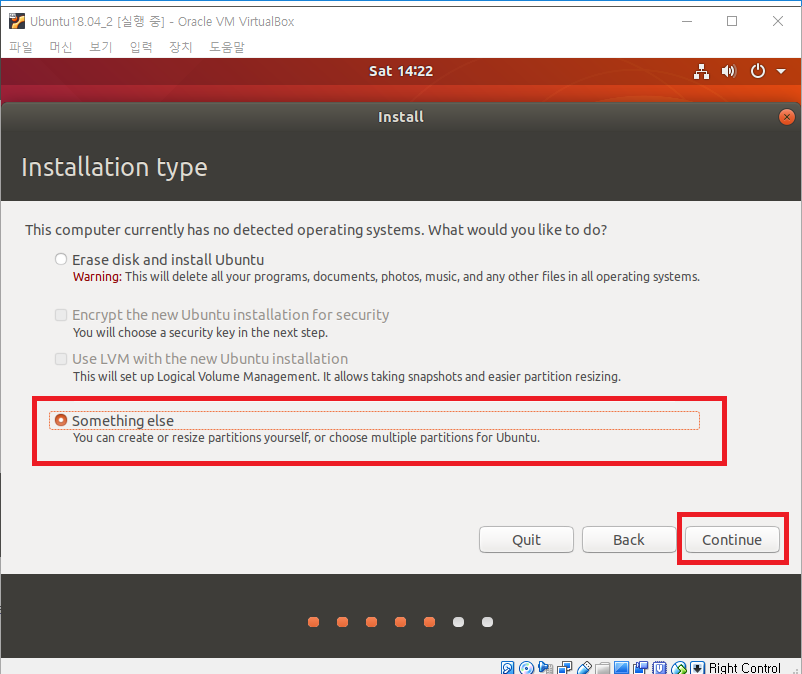802x674 pixels.
Task: Click the Install dialog title
Action: 401,117
